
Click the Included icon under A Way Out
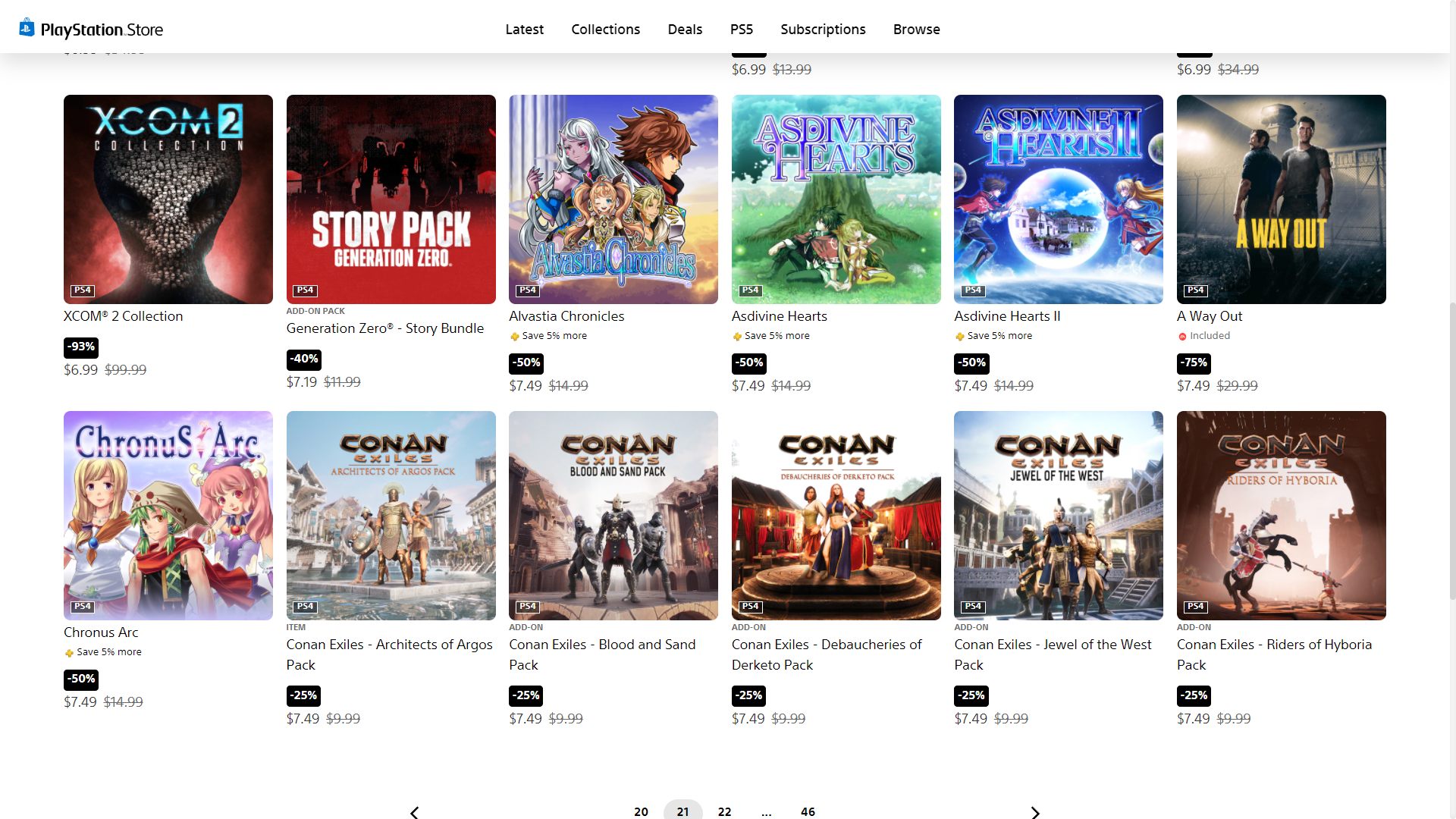point(1182,336)
